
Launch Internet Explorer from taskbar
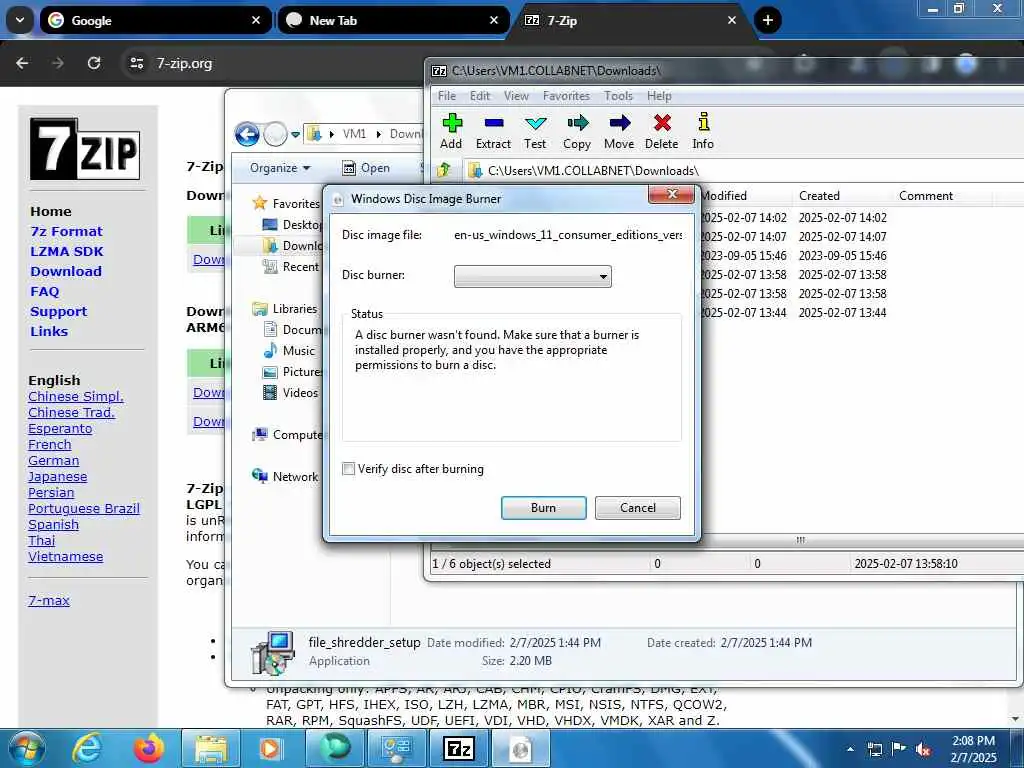coord(87,748)
